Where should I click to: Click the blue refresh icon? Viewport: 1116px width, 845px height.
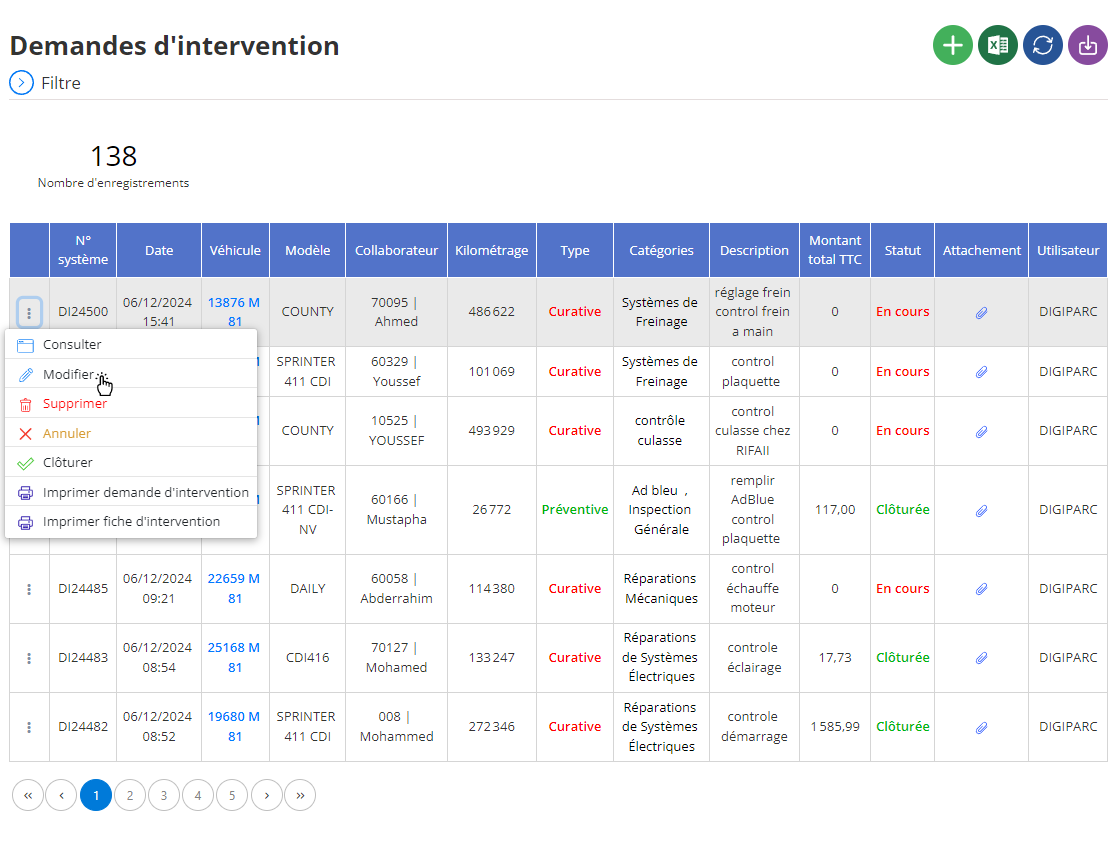coord(1043,46)
